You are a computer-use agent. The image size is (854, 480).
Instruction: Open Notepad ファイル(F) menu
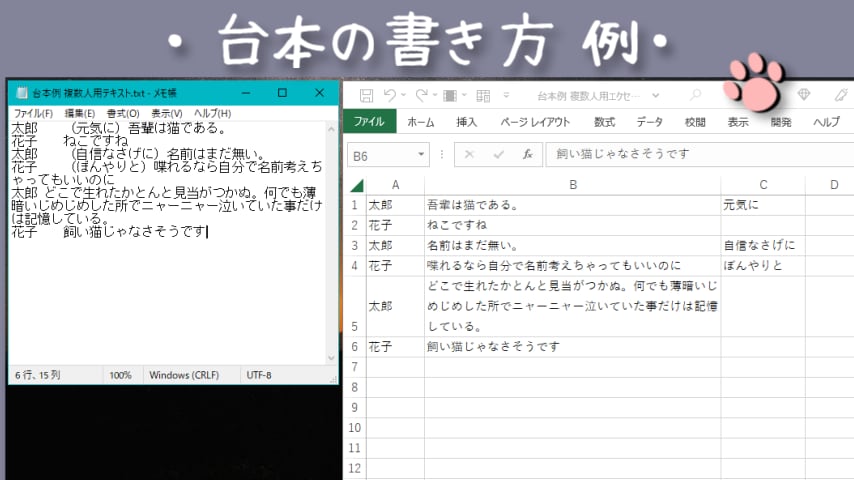pos(33,113)
